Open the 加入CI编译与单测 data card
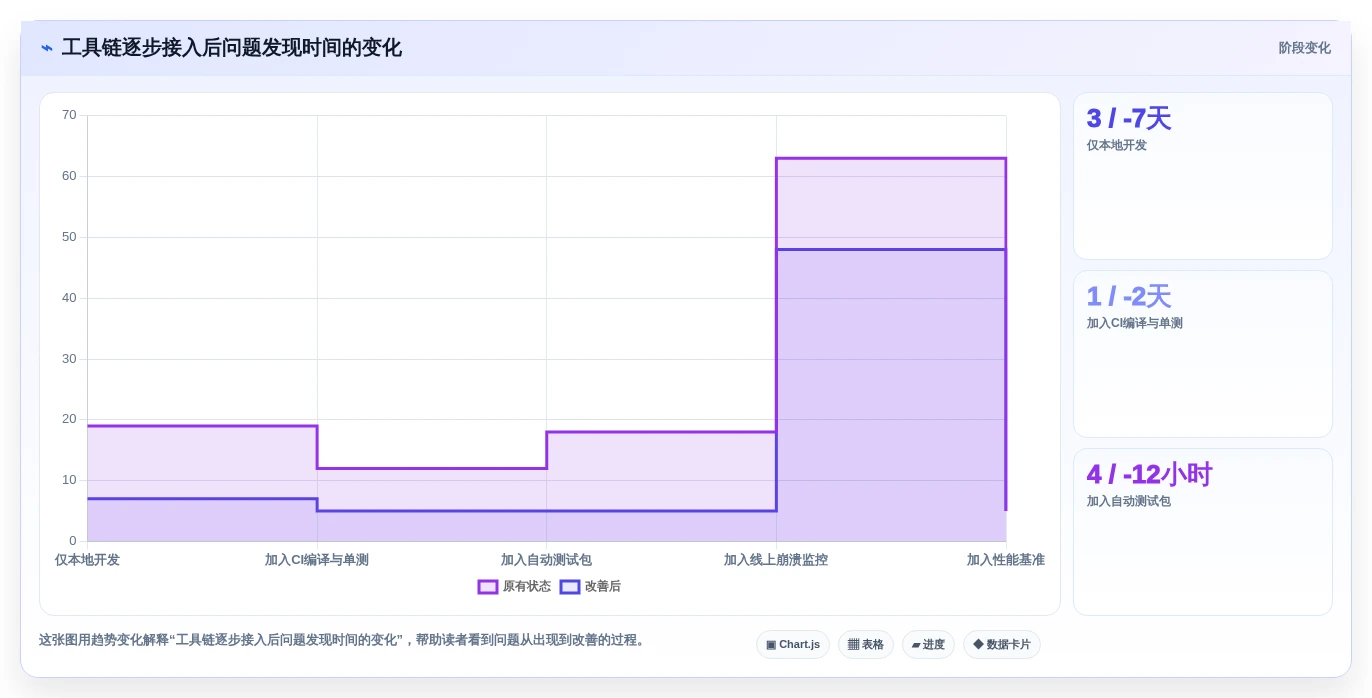This screenshot has height=698, width=1372. 1203,354
